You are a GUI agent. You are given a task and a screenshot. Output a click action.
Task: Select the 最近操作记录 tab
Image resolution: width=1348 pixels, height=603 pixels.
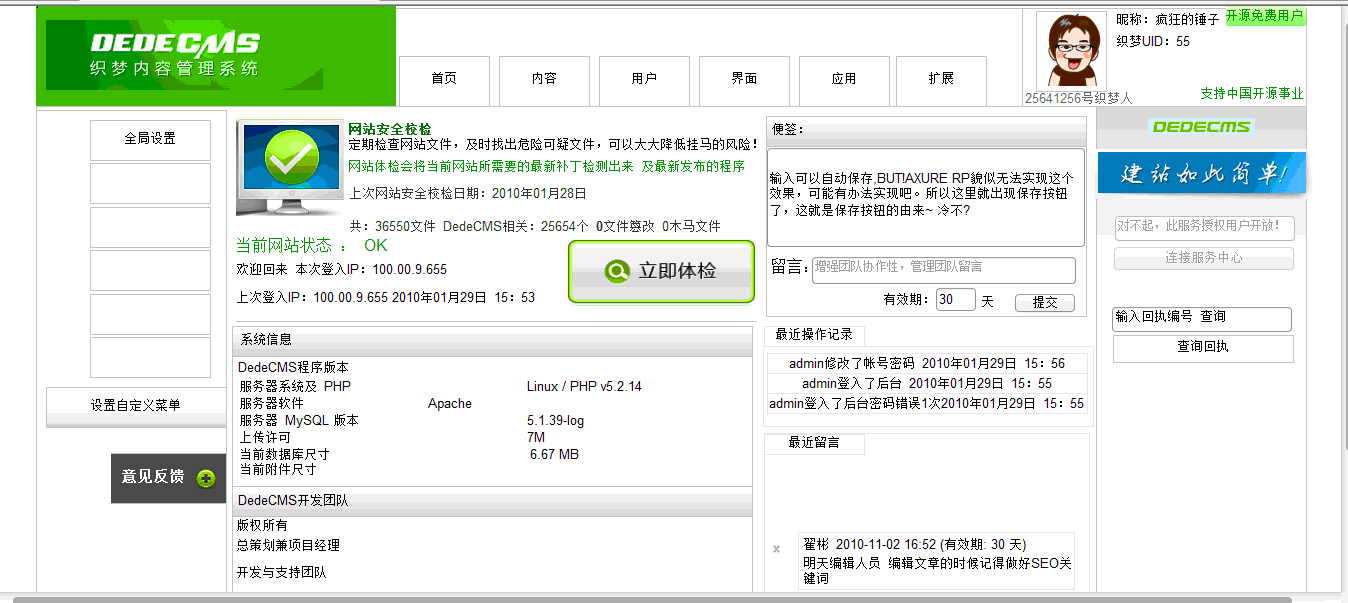(813, 335)
